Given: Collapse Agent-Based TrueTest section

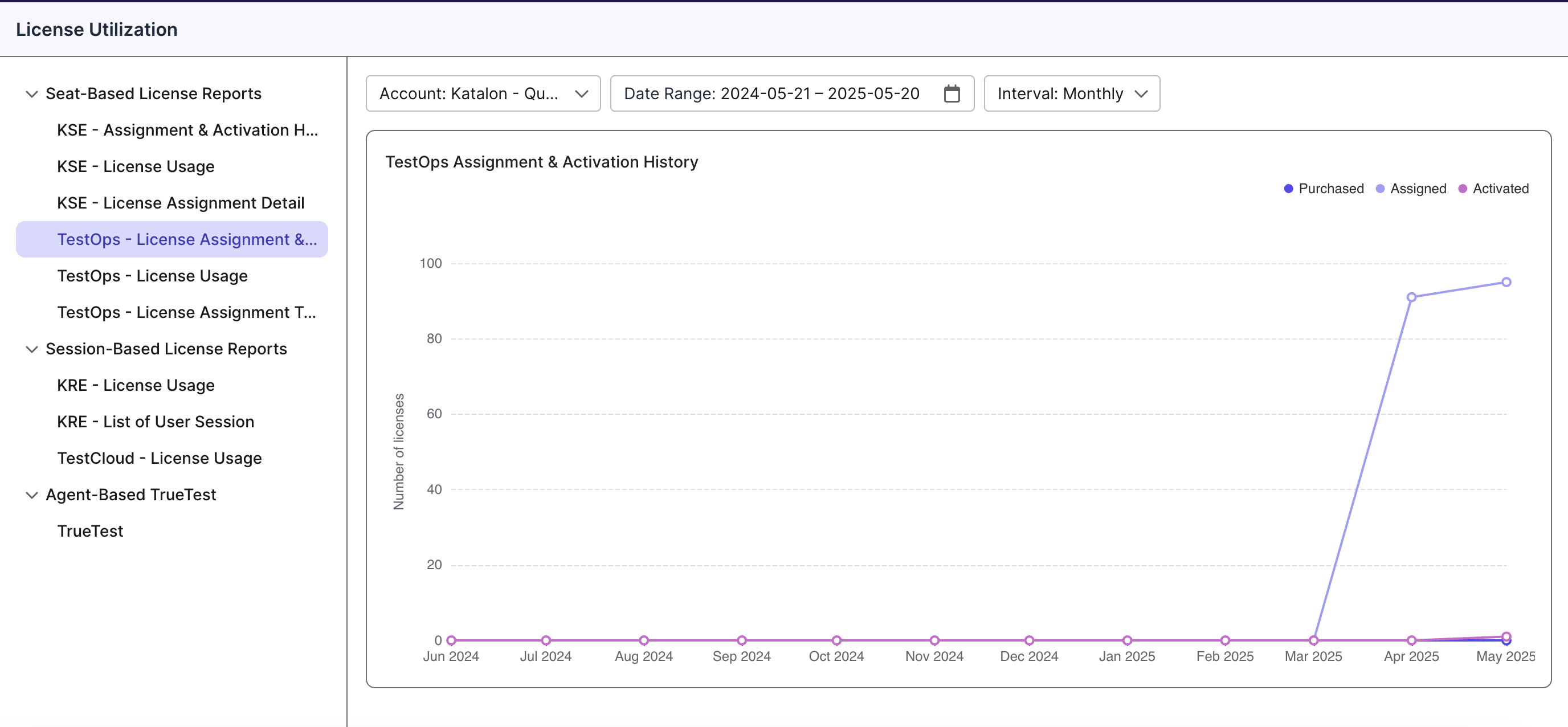Looking at the screenshot, I should click(32, 495).
